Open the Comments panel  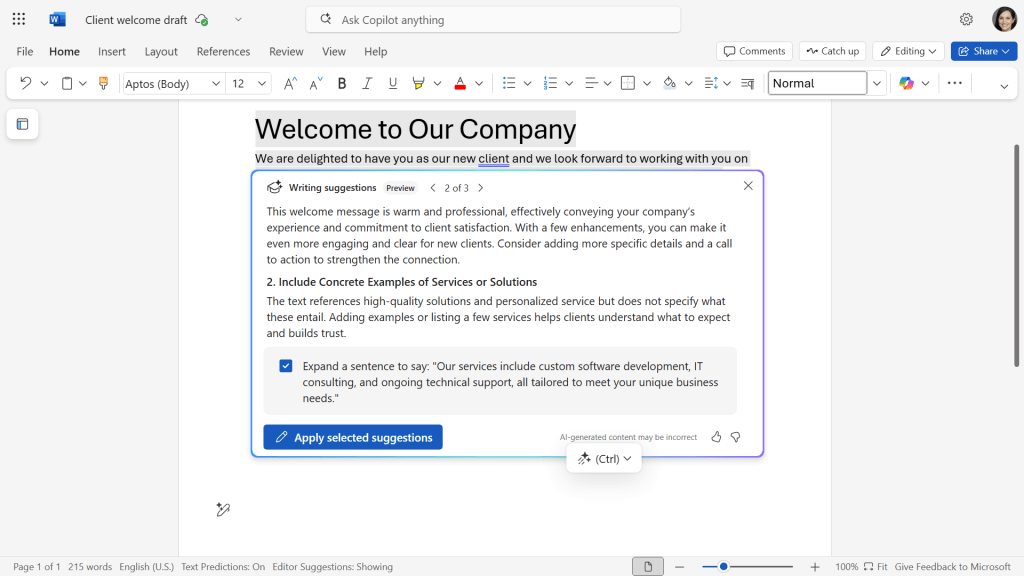click(x=754, y=51)
